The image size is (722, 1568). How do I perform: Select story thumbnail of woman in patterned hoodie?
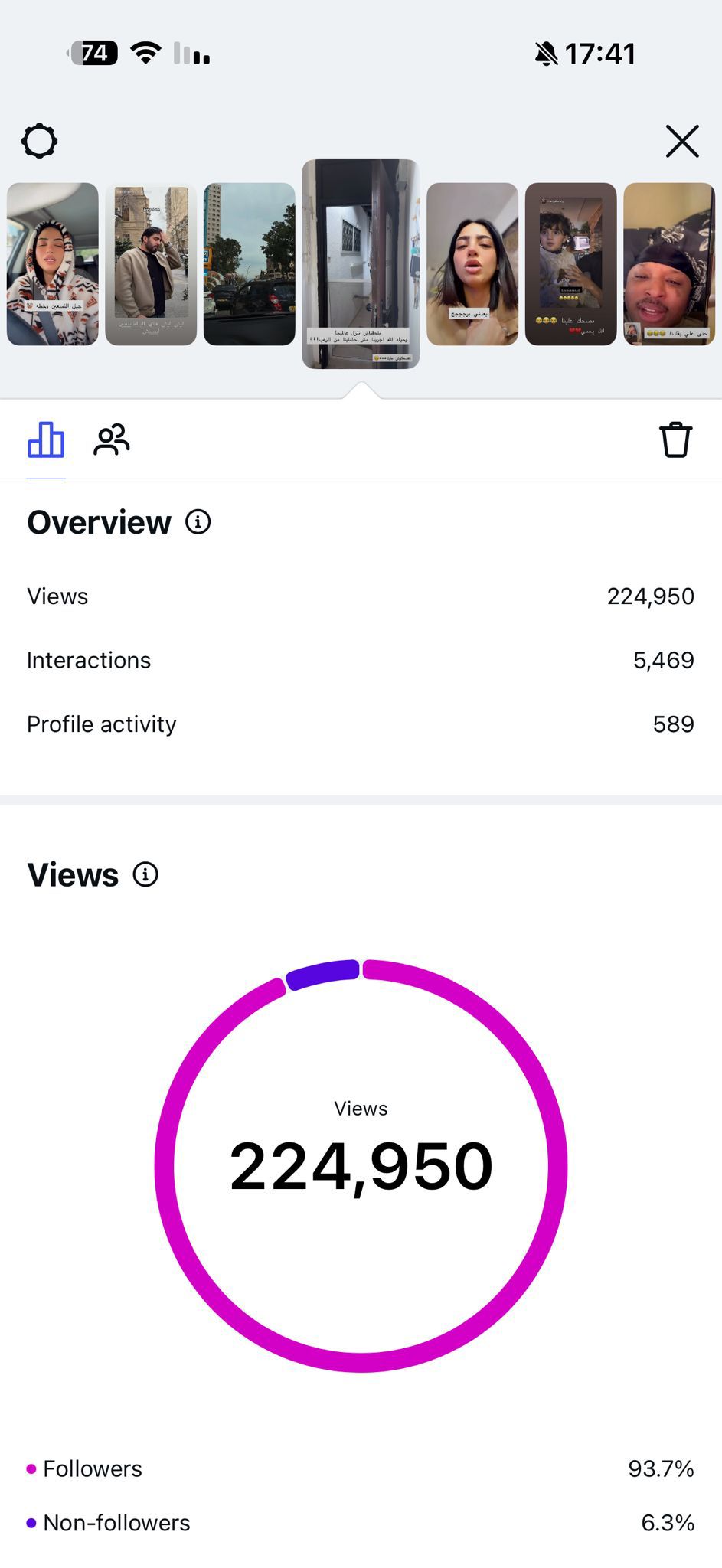click(53, 264)
